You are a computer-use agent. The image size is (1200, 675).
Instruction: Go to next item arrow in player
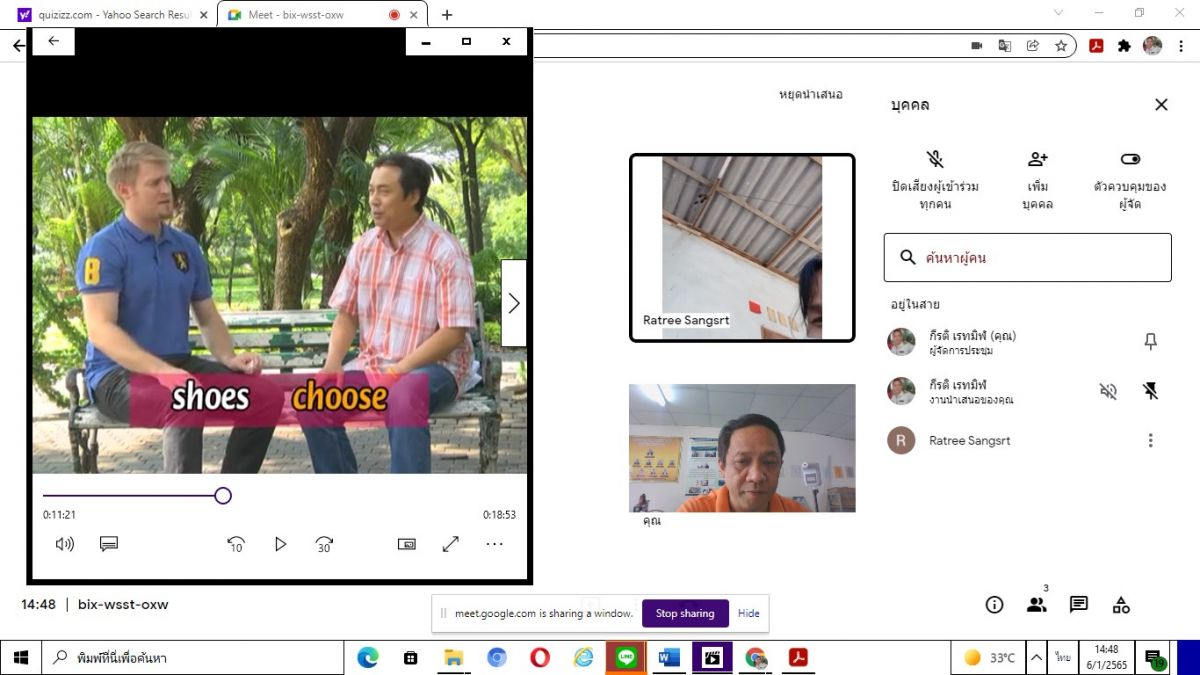click(513, 303)
